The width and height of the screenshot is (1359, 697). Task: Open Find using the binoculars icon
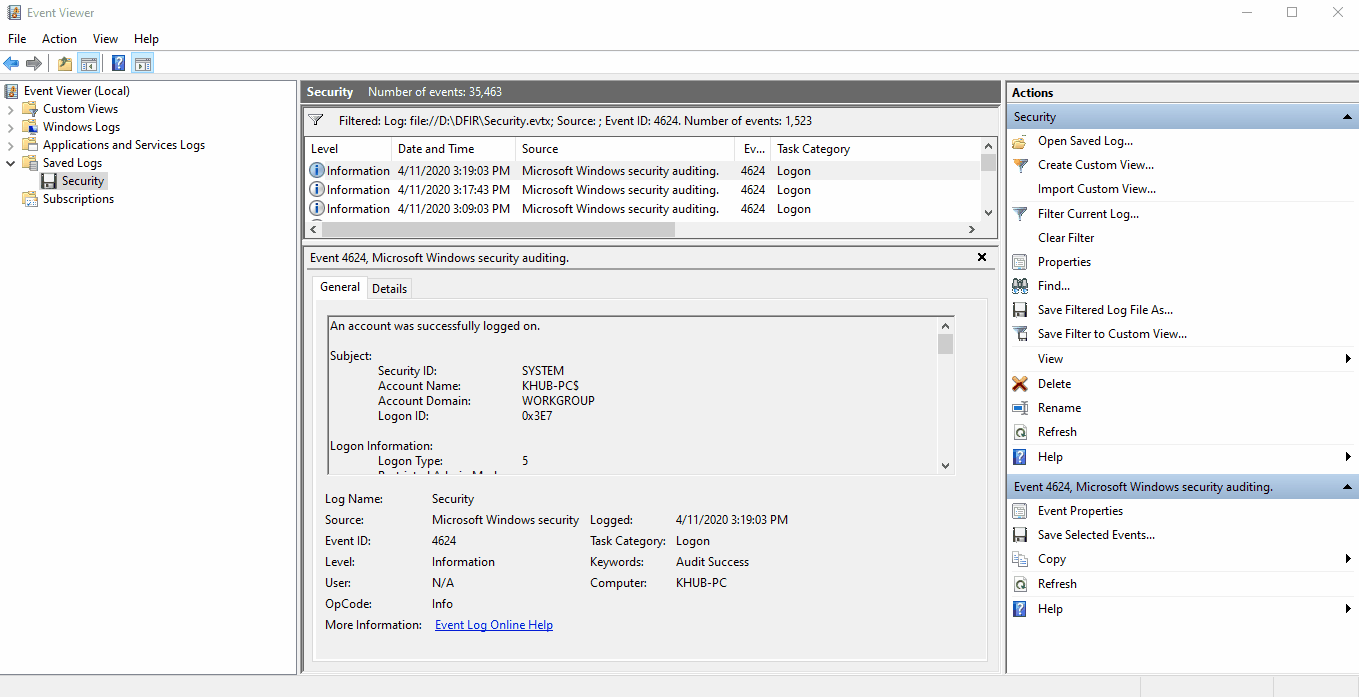coord(1019,285)
